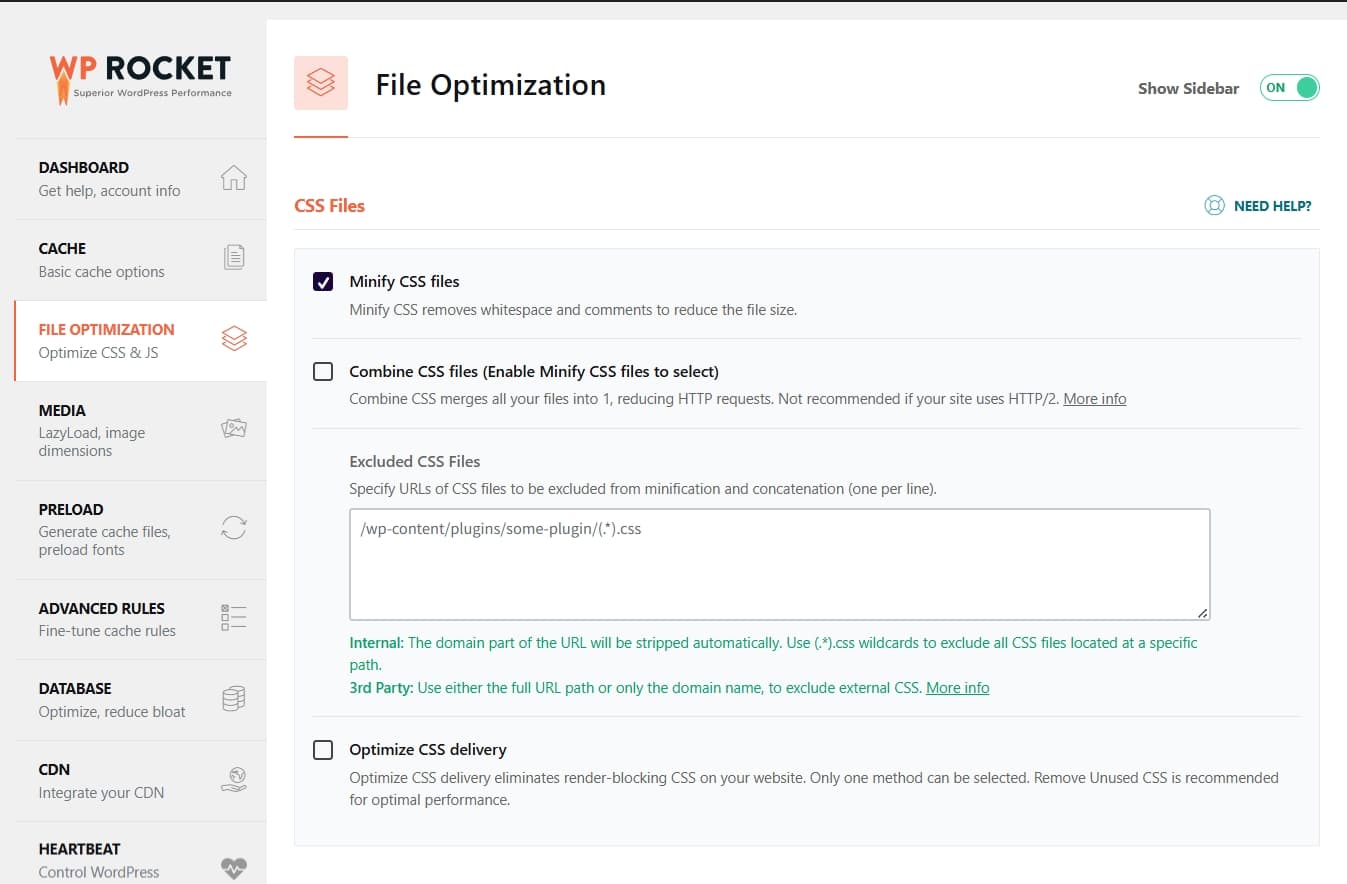
Task: Enable the Optimize CSS delivery checkbox
Action: pos(323,750)
